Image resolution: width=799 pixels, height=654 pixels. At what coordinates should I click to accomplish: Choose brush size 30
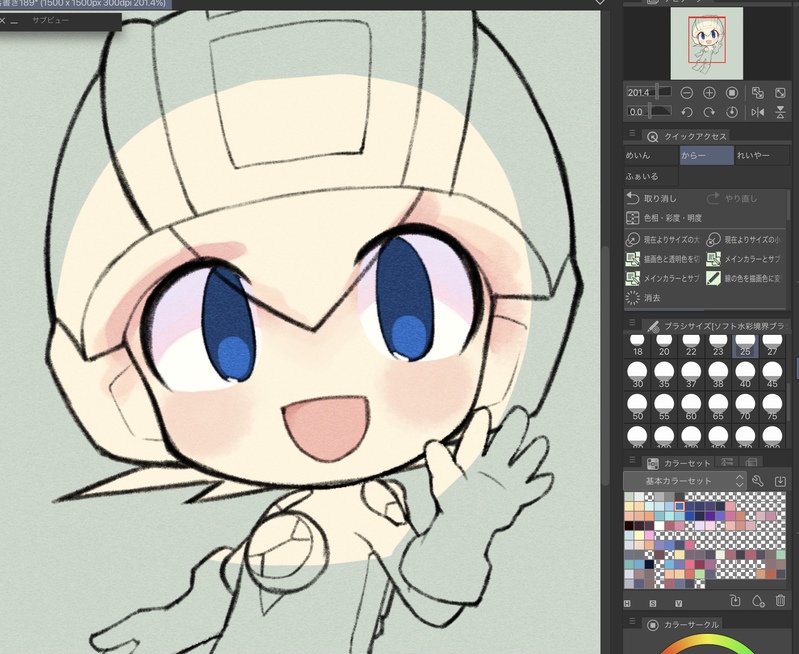coord(637,375)
